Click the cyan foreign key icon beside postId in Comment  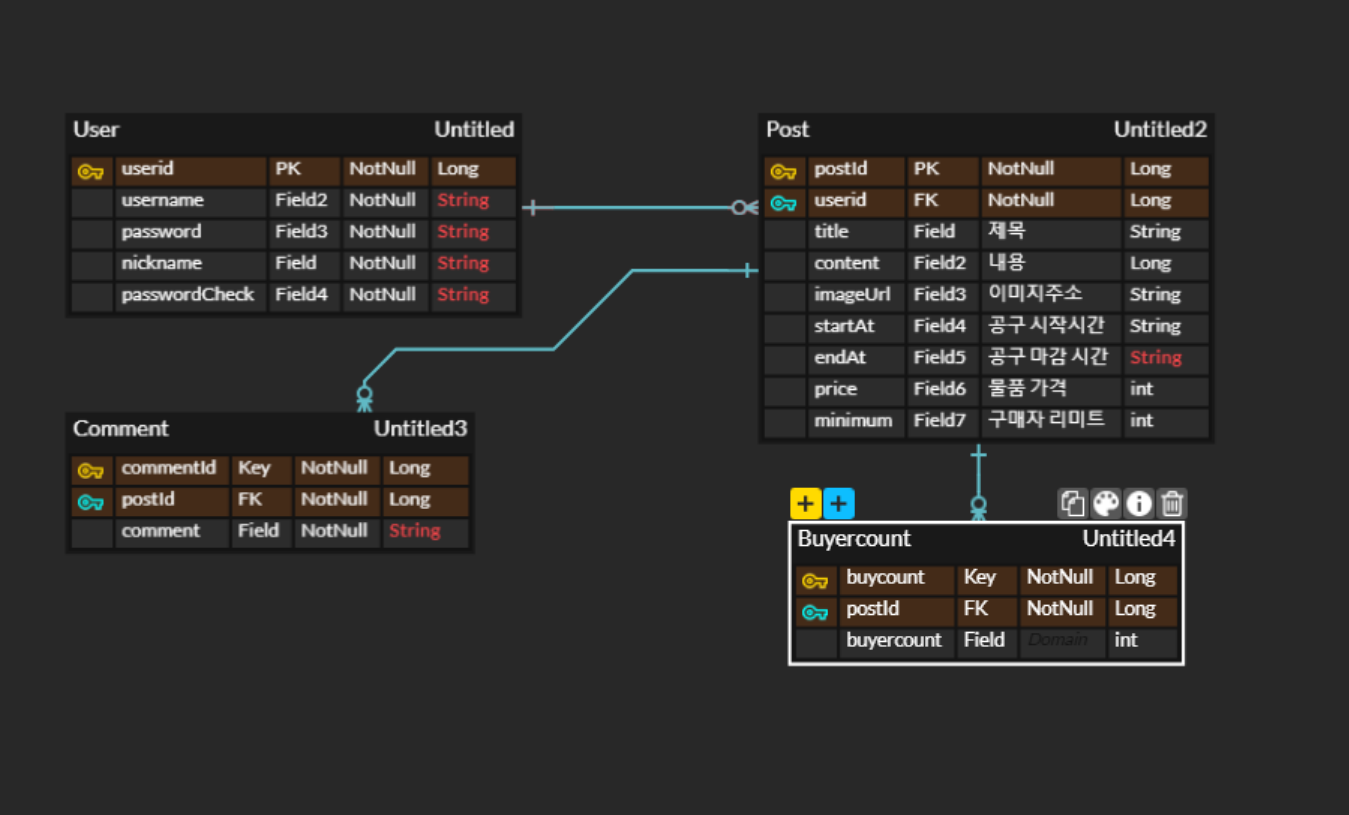(x=91, y=502)
